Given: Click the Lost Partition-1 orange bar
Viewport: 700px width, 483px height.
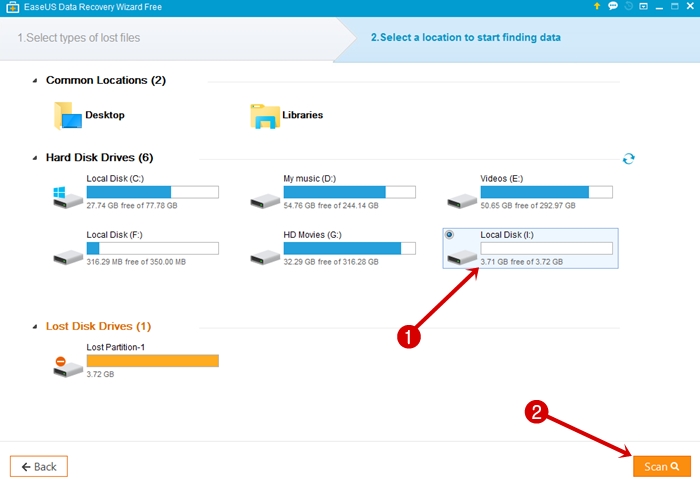Looking at the screenshot, I should (153, 361).
